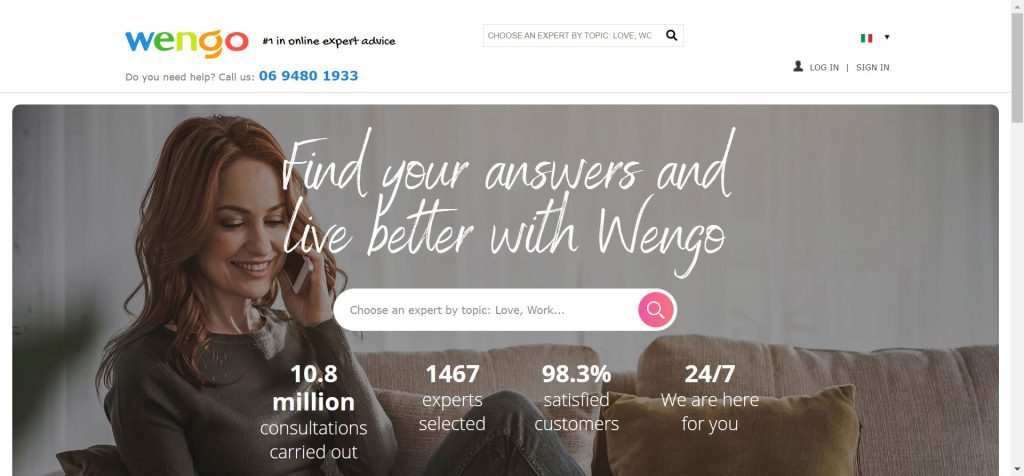Click the '#1 in online expert advice' tagline

click(x=328, y=41)
